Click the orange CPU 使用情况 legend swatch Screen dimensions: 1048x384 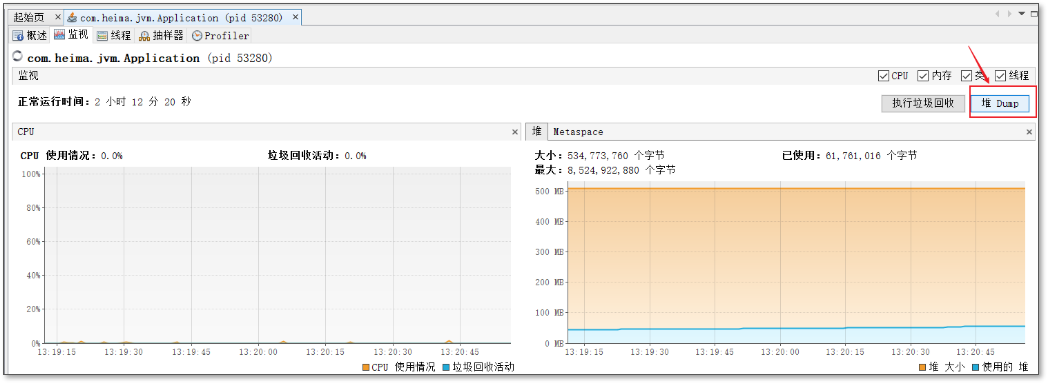coord(366,367)
